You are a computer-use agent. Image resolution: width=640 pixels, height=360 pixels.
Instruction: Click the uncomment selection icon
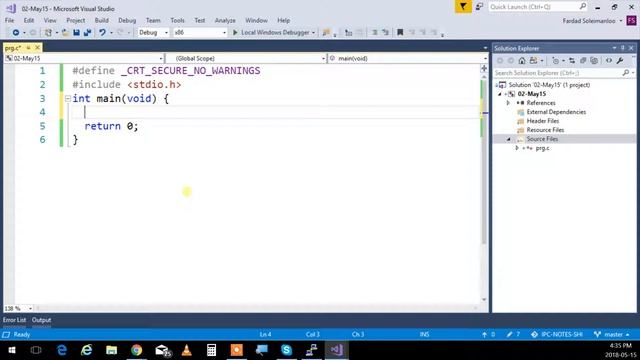pos(385,32)
